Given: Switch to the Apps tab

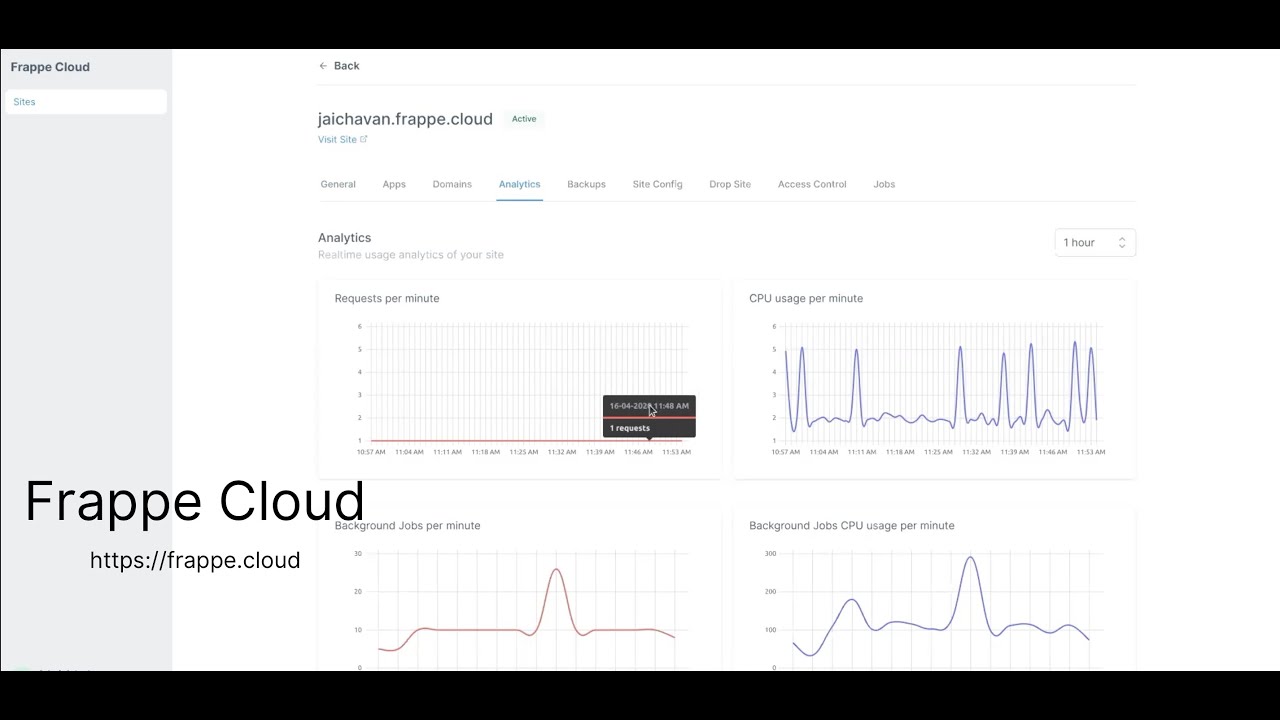Looking at the screenshot, I should coord(394,184).
